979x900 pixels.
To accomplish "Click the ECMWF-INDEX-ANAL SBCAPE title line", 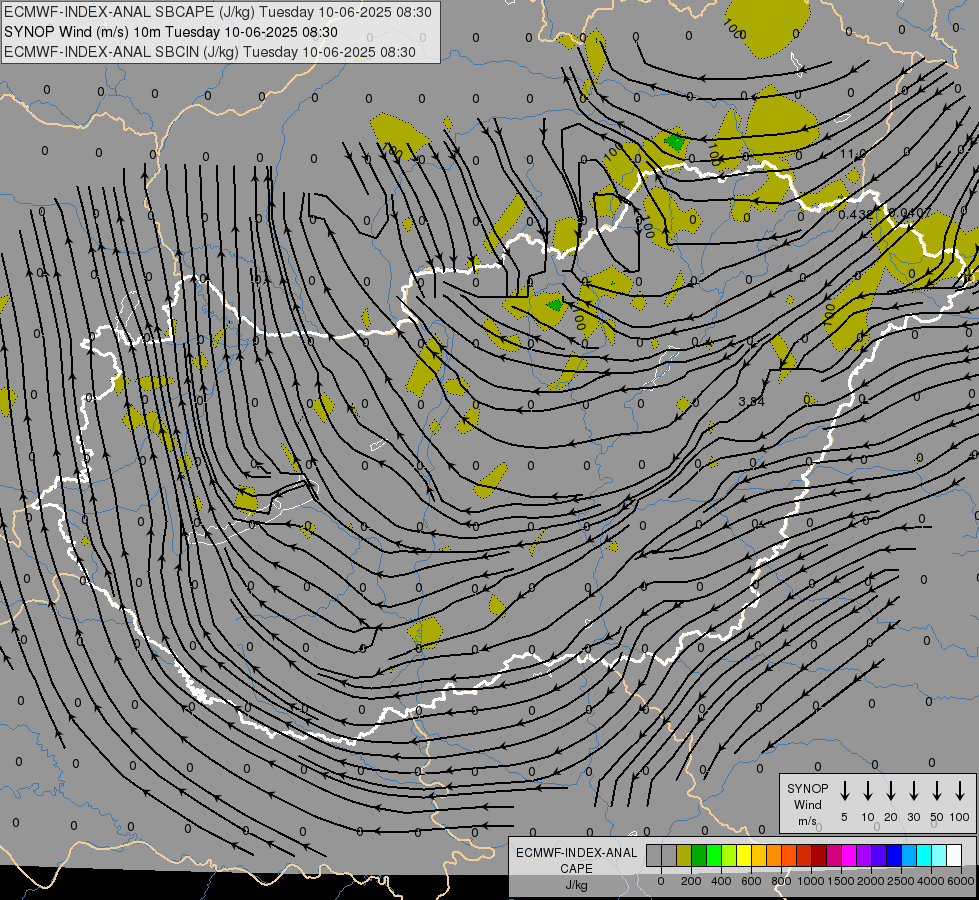I will (x=218, y=12).
